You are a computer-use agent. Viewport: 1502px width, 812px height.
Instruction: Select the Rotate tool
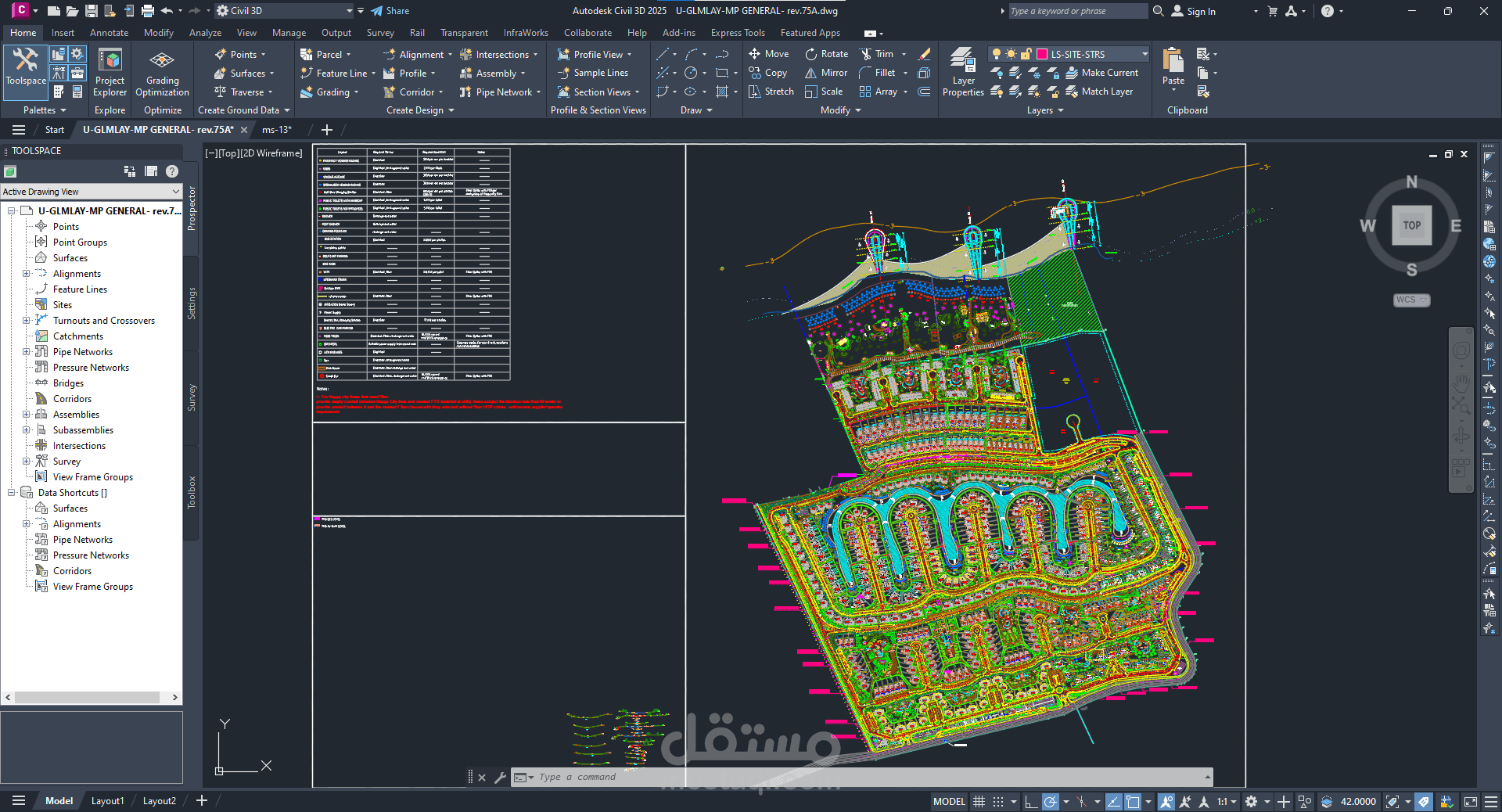(x=827, y=54)
